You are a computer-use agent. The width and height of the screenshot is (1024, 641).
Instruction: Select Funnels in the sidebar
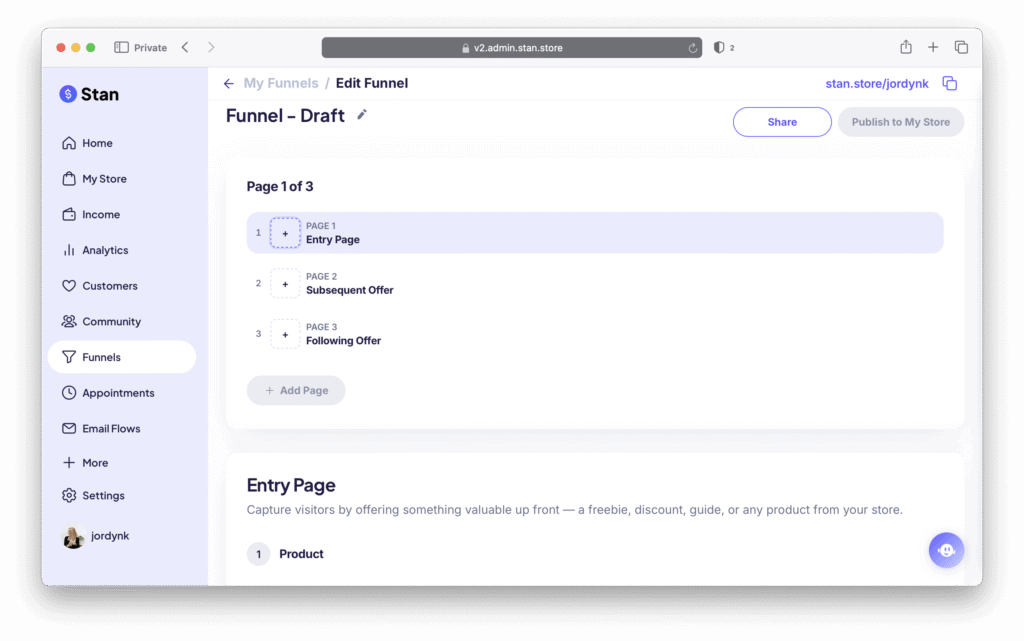pos(121,357)
